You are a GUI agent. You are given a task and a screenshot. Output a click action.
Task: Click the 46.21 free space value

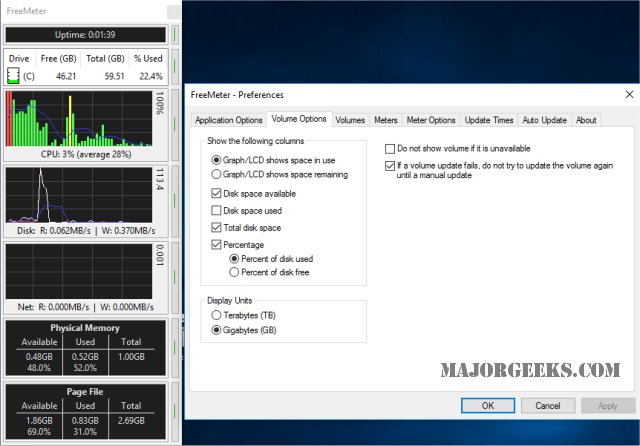[x=66, y=76]
